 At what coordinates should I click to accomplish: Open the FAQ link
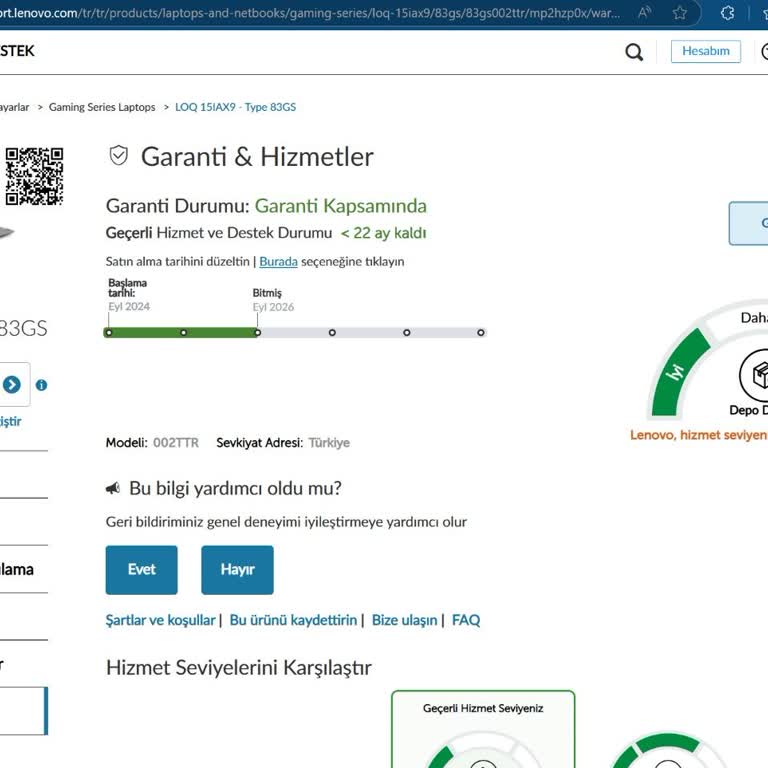(466, 620)
